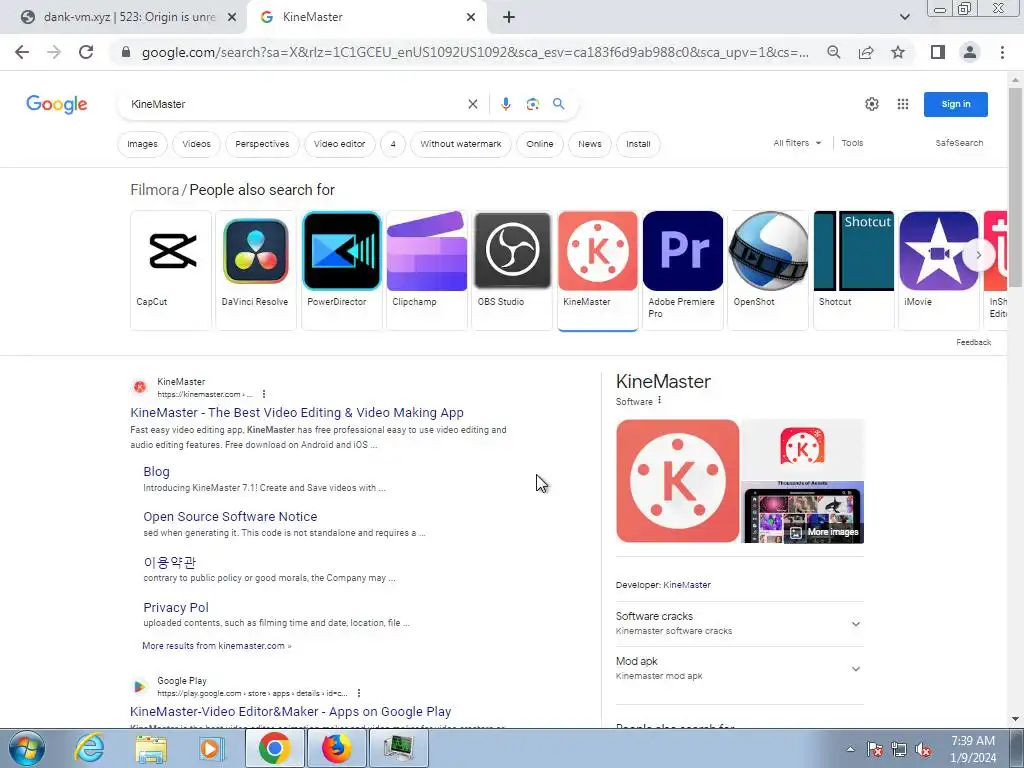The image size is (1024, 768).
Task: Open the Google apps grid
Action: (903, 104)
